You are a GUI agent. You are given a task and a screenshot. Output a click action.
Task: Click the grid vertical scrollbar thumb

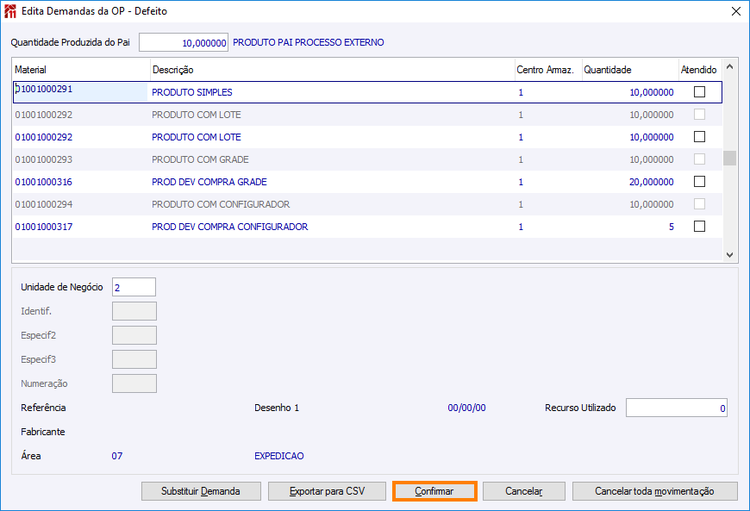pos(729,158)
